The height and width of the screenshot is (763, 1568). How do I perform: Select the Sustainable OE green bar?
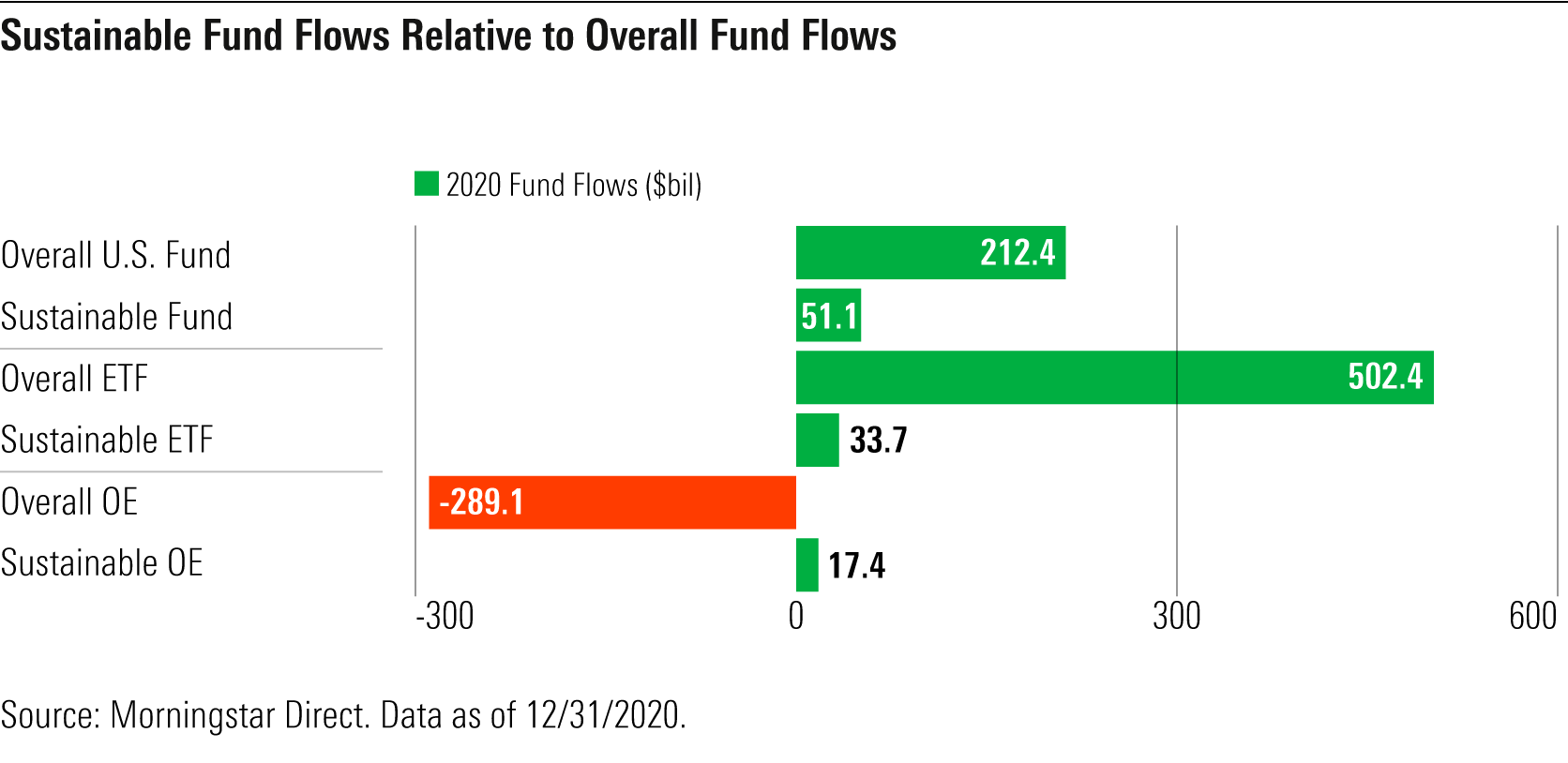pyautogui.click(x=807, y=564)
